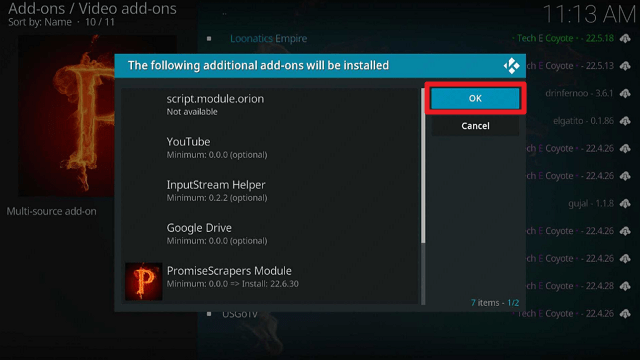
Task: Click cloud icon beside version 22.5.13
Action: click(x=625, y=66)
